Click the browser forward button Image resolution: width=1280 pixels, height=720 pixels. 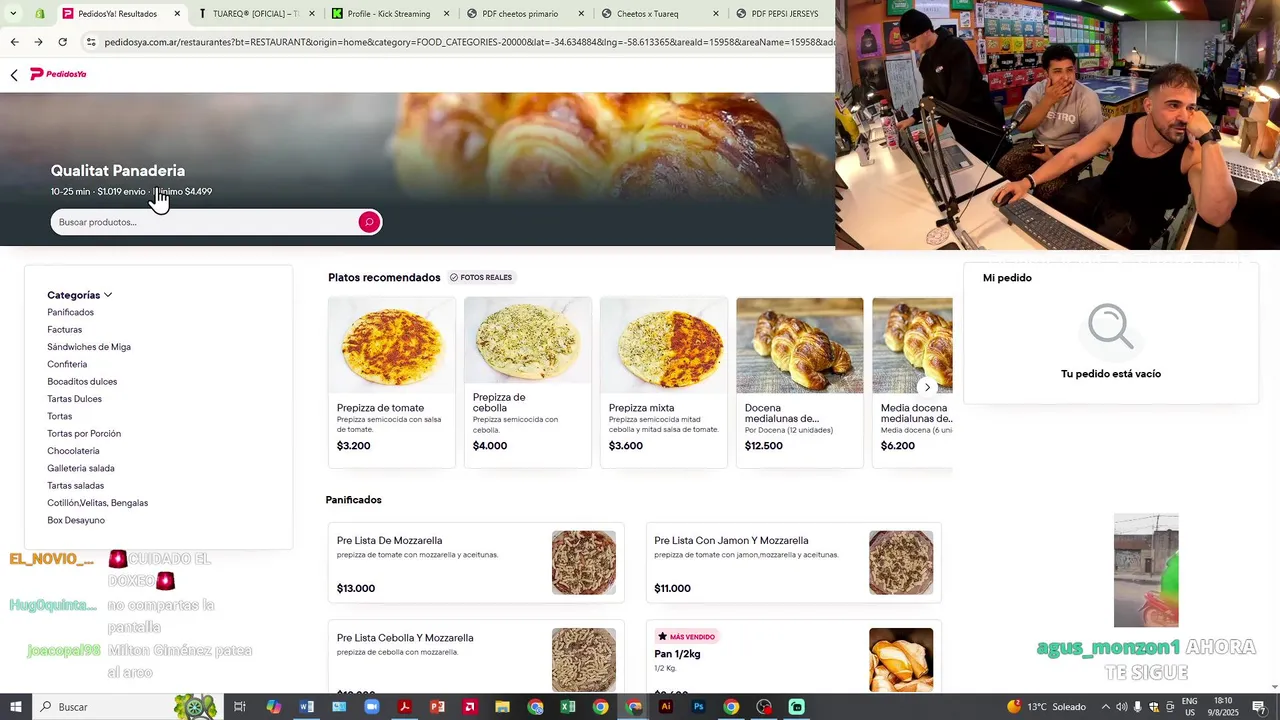coord(38,42)
